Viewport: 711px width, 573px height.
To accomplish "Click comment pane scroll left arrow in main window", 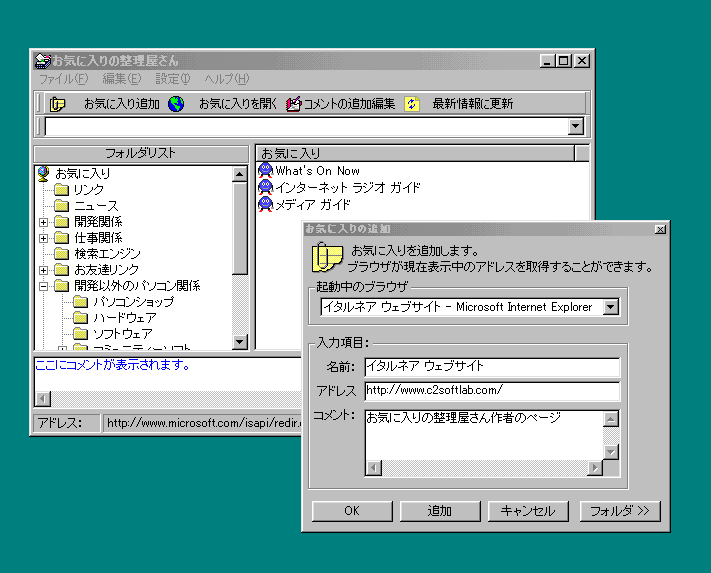I will point(43,399).
